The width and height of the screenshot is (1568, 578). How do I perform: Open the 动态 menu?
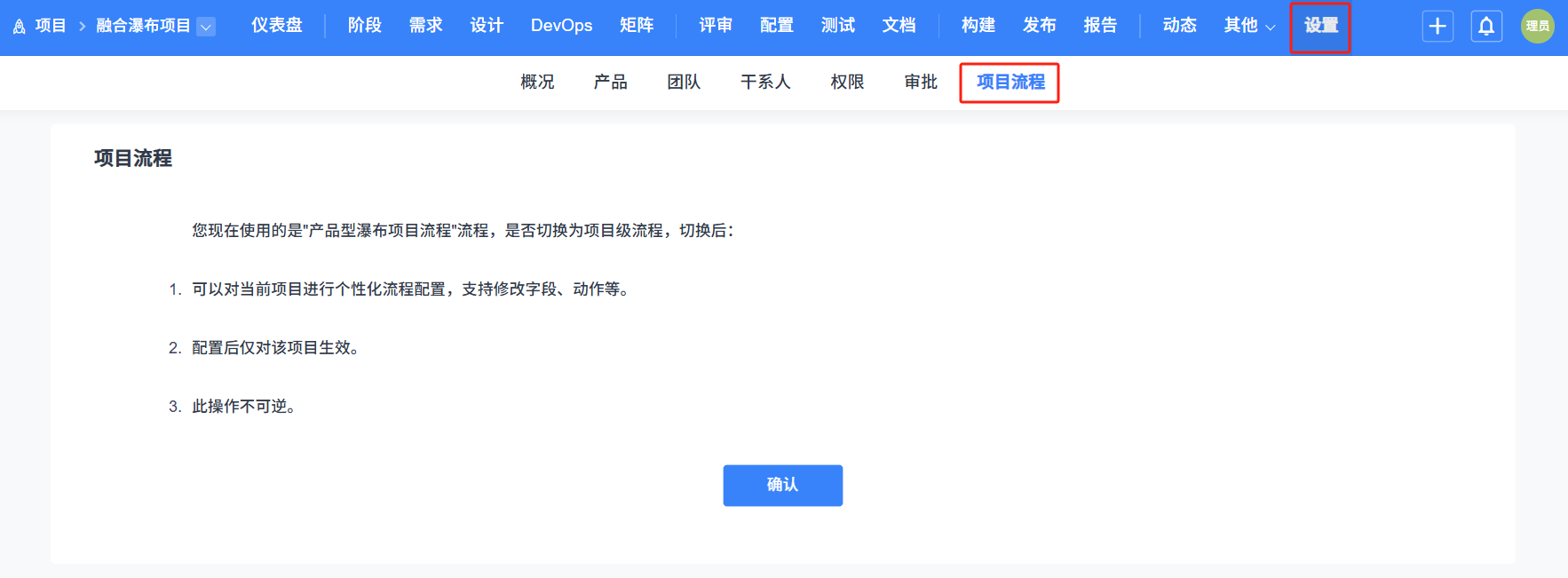[x=1180, y=26]
